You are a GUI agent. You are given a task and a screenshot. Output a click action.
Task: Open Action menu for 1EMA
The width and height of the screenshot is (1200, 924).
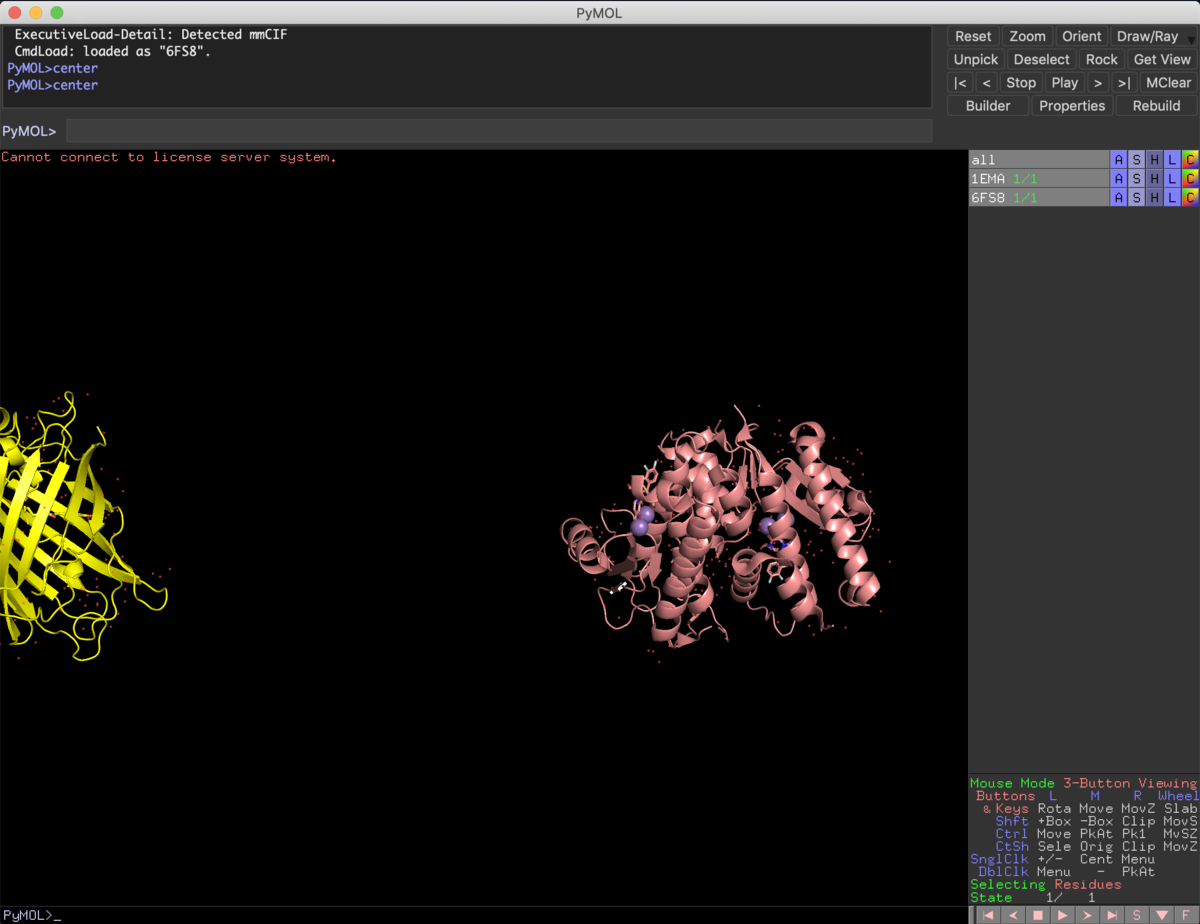(1119, 179)
